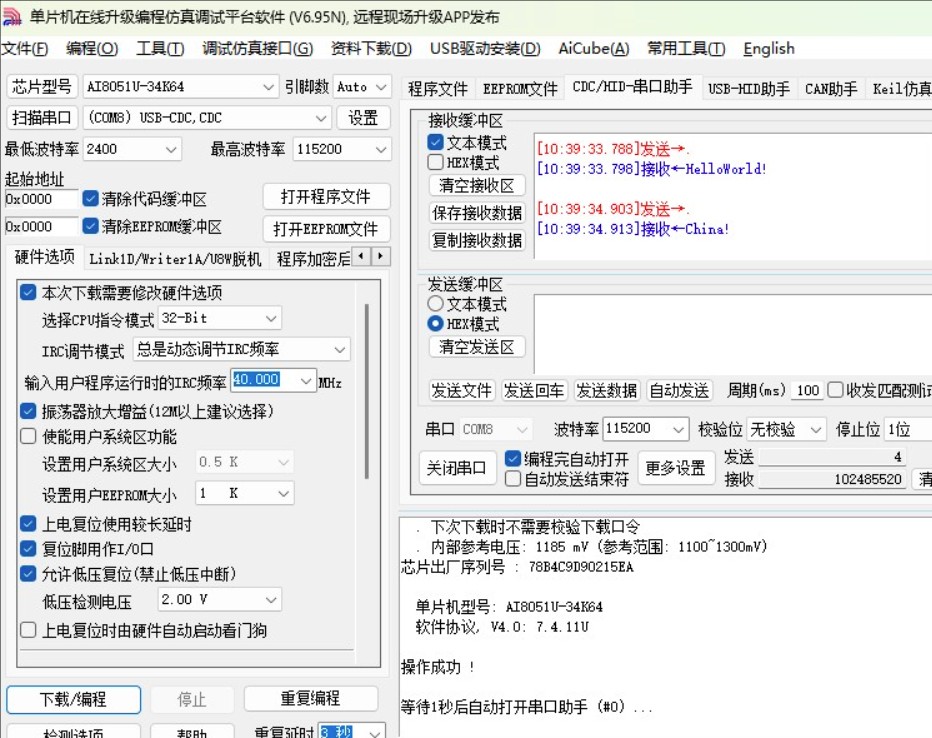The image size is (932, 738).
Task: Toggle 文本模式 checkbox in receive buffer
Action: click(x=435, y=142)
